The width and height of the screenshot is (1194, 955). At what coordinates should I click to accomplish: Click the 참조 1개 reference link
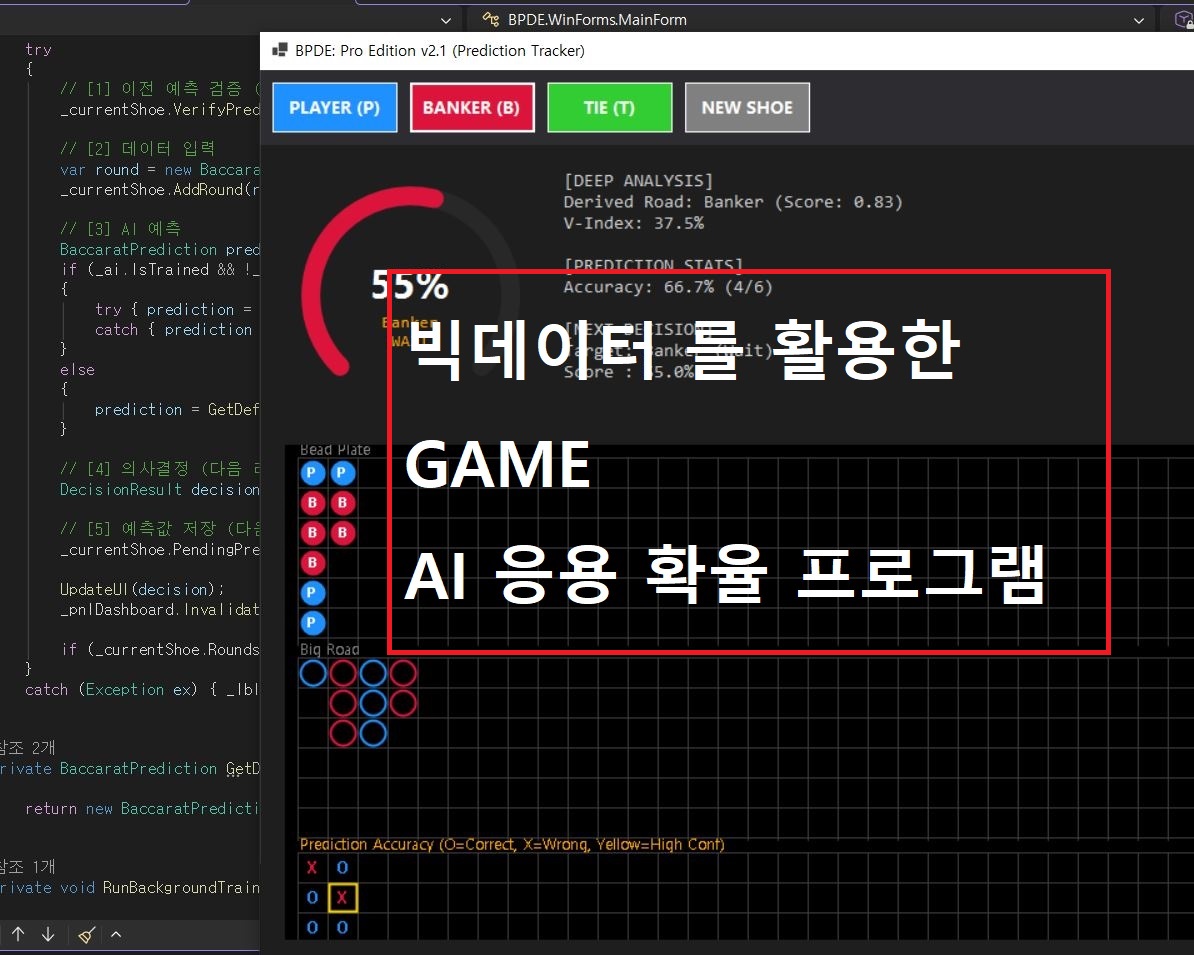(x=28, y=867)
